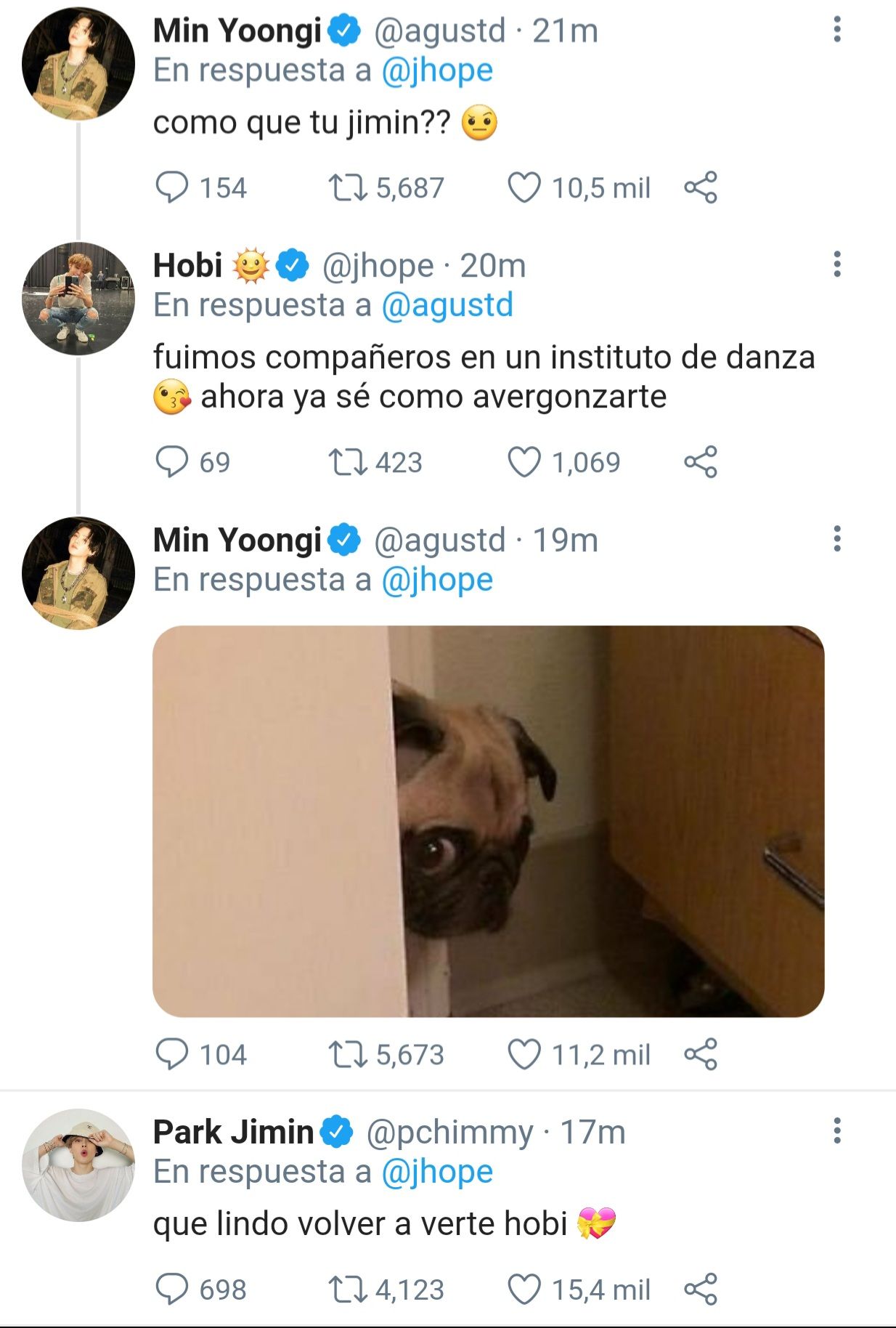Open the @jhope mention in Park Jimin's reply
Screen dimensions: 896x1328
click(x=436, y=1172)
